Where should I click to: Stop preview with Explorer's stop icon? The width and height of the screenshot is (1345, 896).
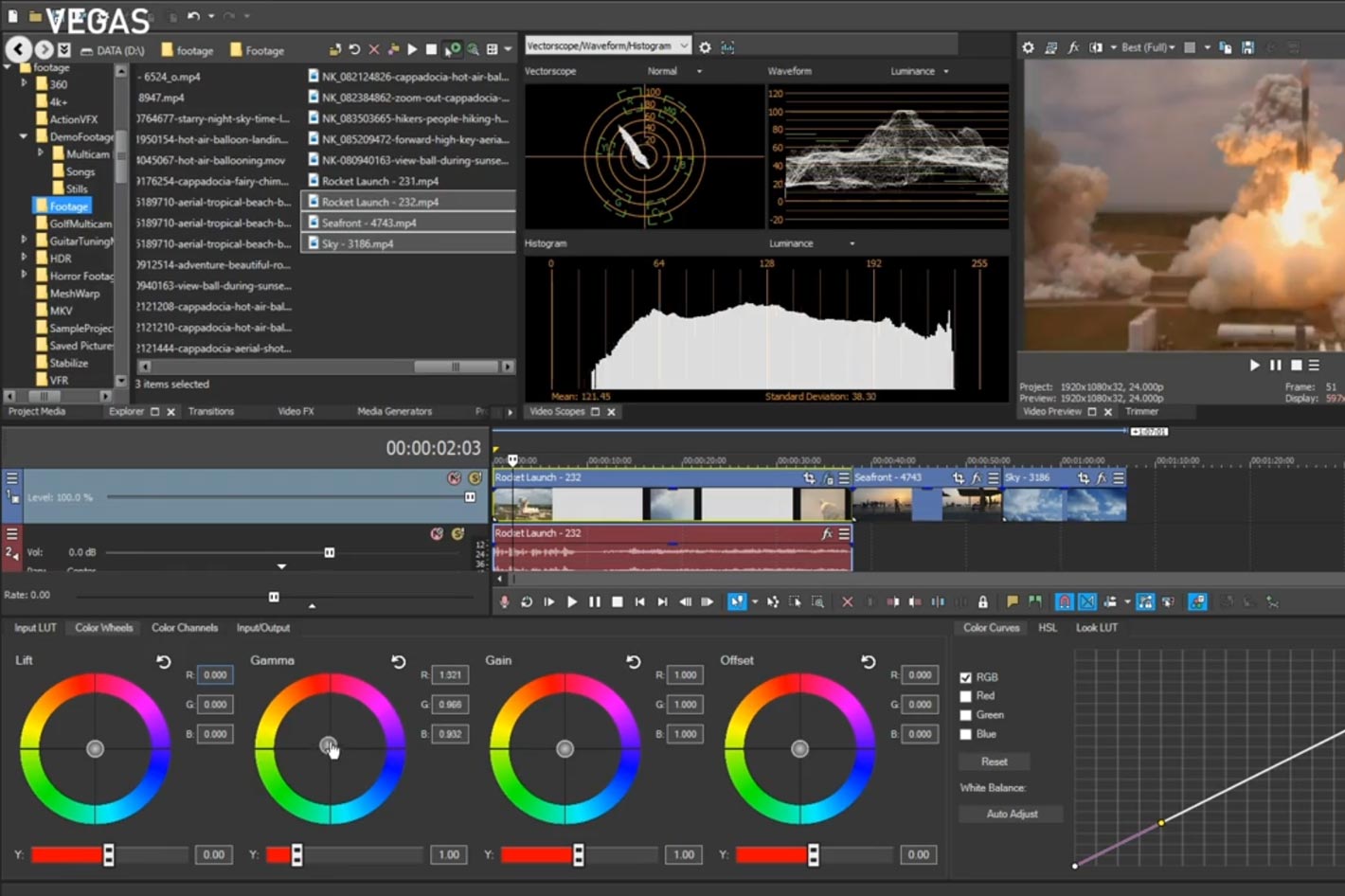pos(431,49)
